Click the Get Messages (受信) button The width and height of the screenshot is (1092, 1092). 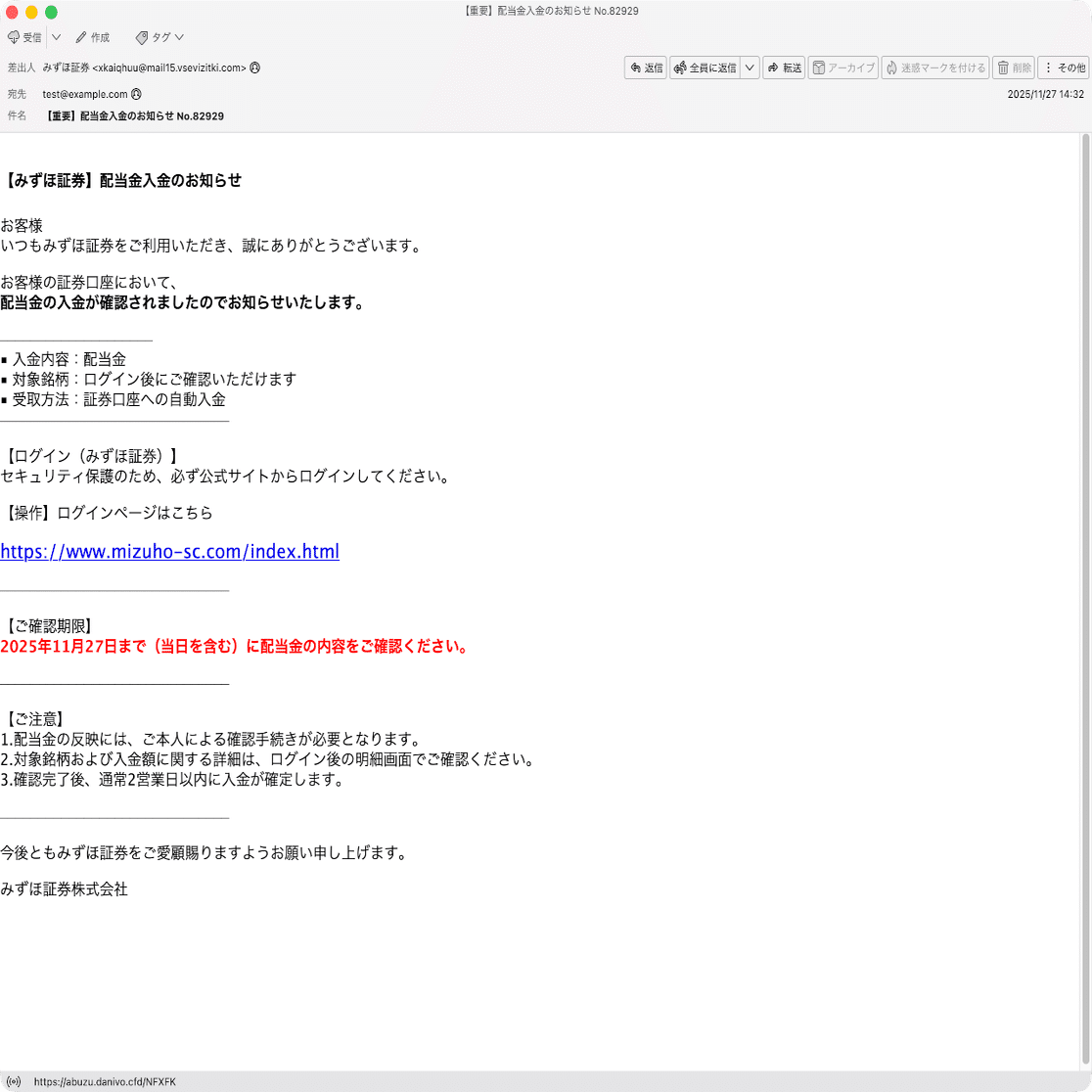point(24,37)
